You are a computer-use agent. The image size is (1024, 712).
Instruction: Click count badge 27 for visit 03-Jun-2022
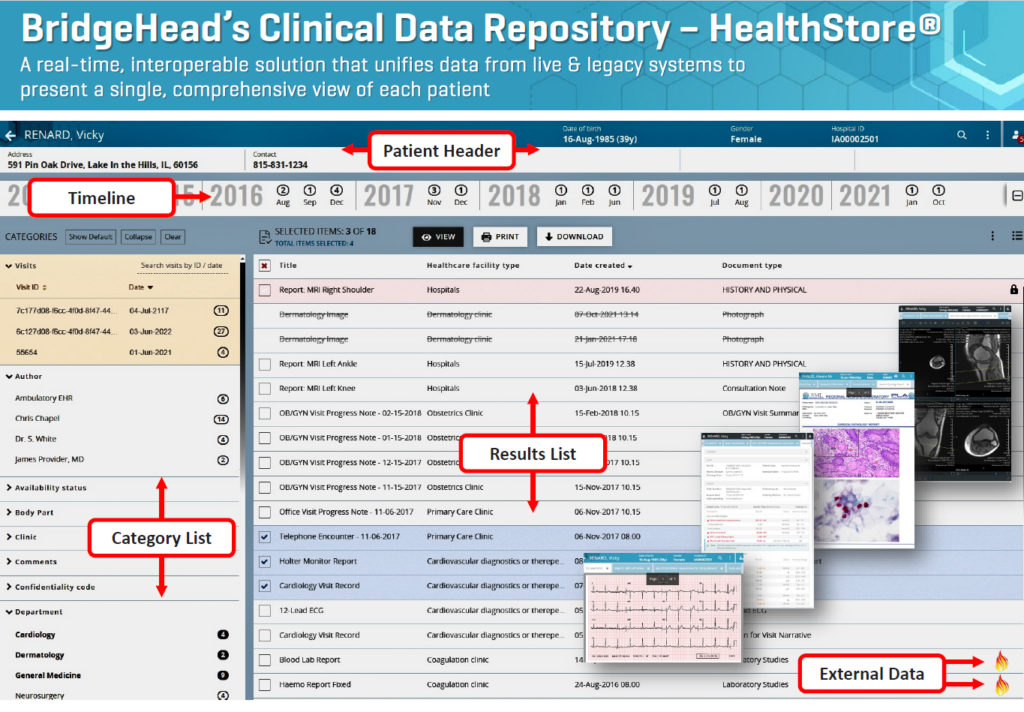click(x=221, y=332)
